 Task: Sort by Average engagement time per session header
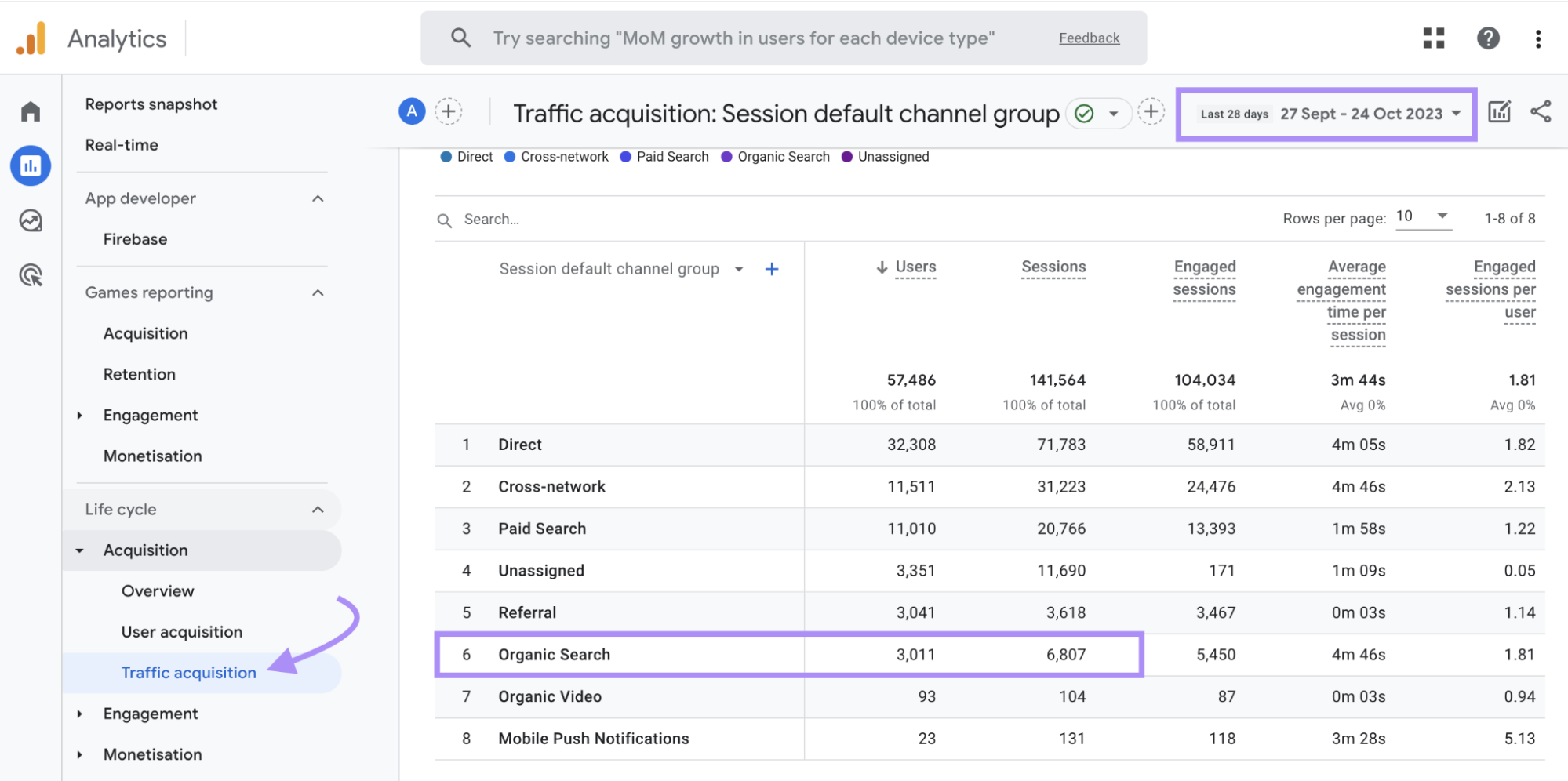pyautogui.click(x=1341, y=301)
